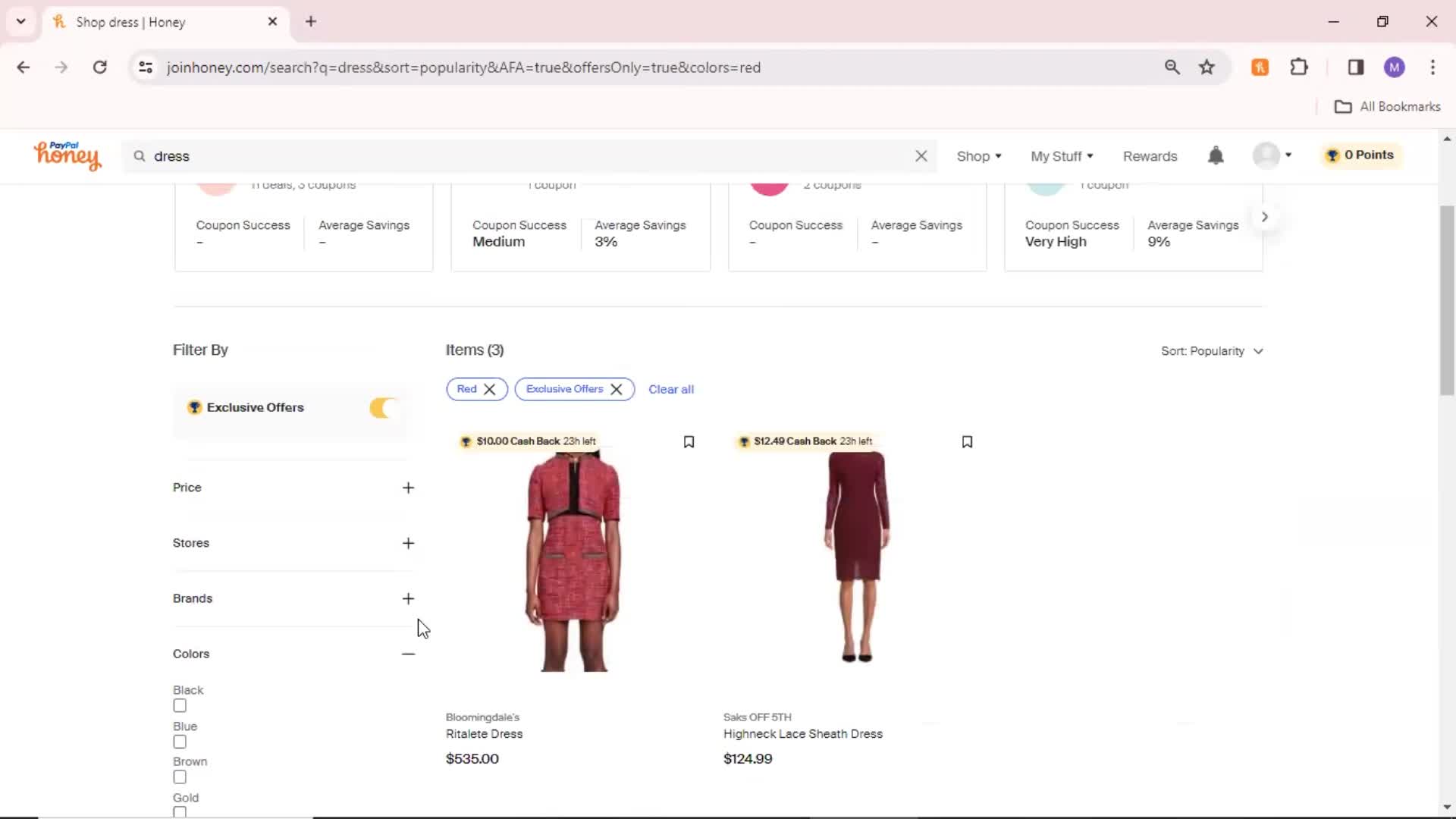
Task: Bookmark the Highneck Lace Sheath Dress
Action: coord(967,441)
